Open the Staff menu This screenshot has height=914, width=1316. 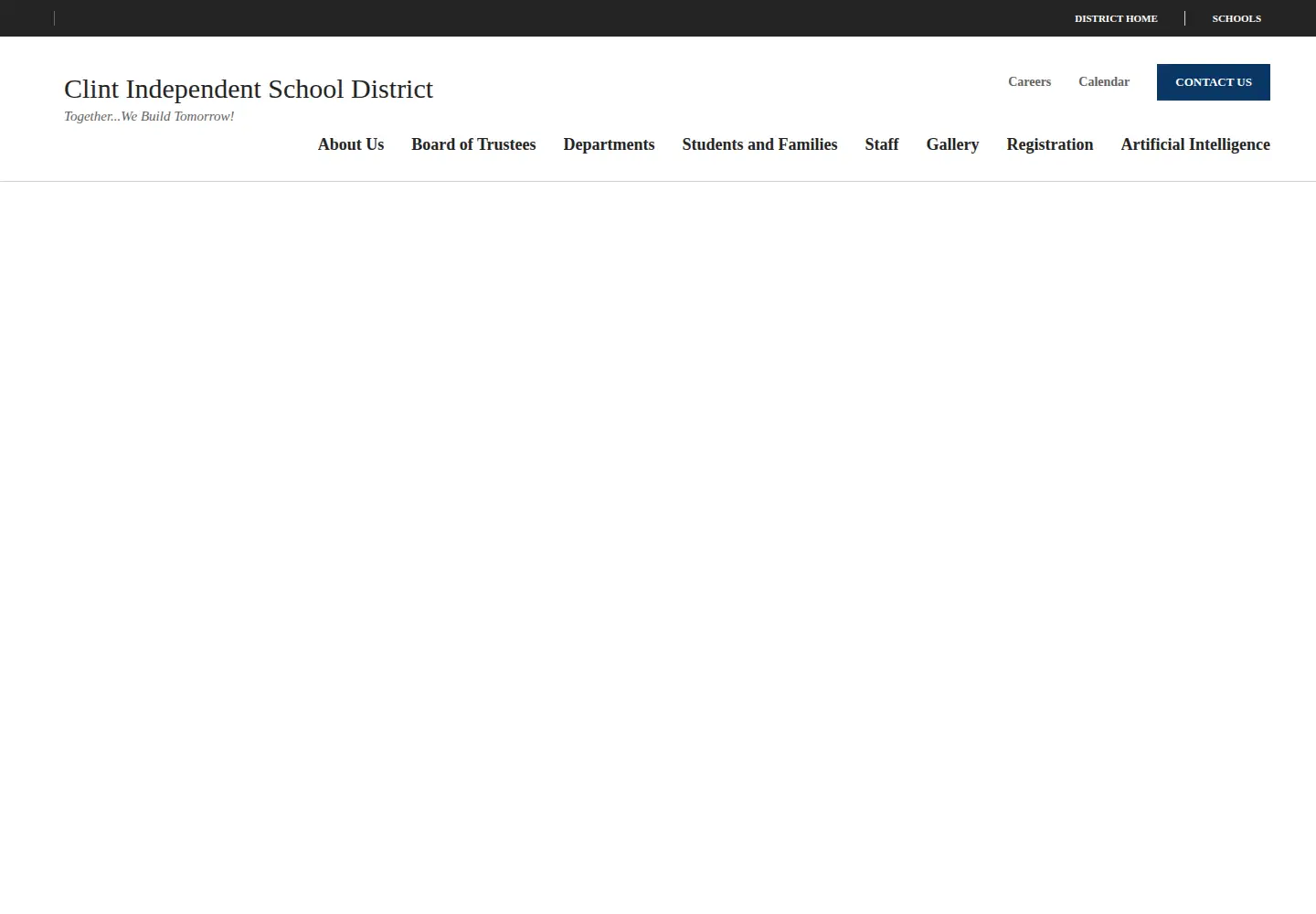click(882, 144)
